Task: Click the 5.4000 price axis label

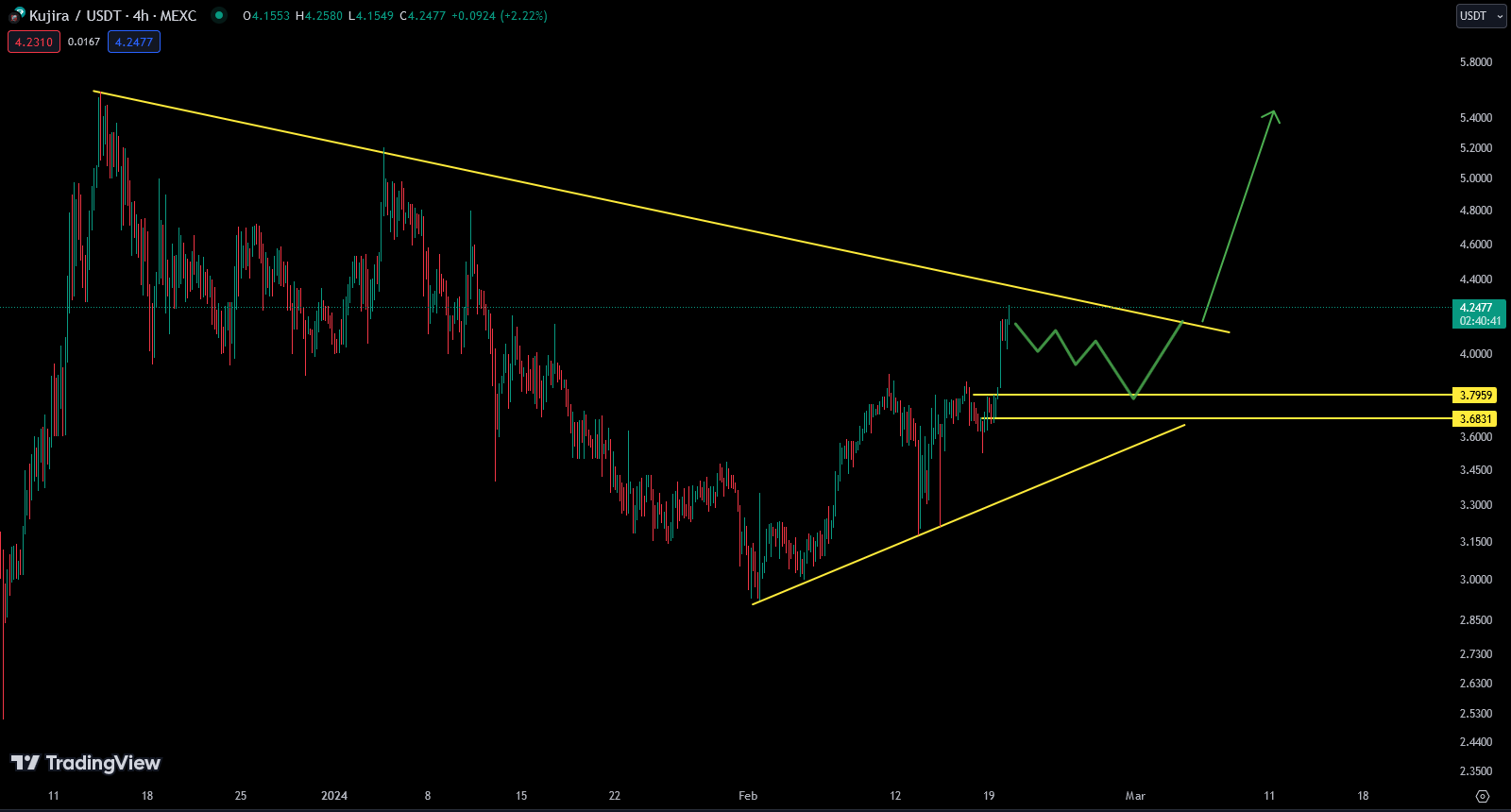Action: [1476, 118]
